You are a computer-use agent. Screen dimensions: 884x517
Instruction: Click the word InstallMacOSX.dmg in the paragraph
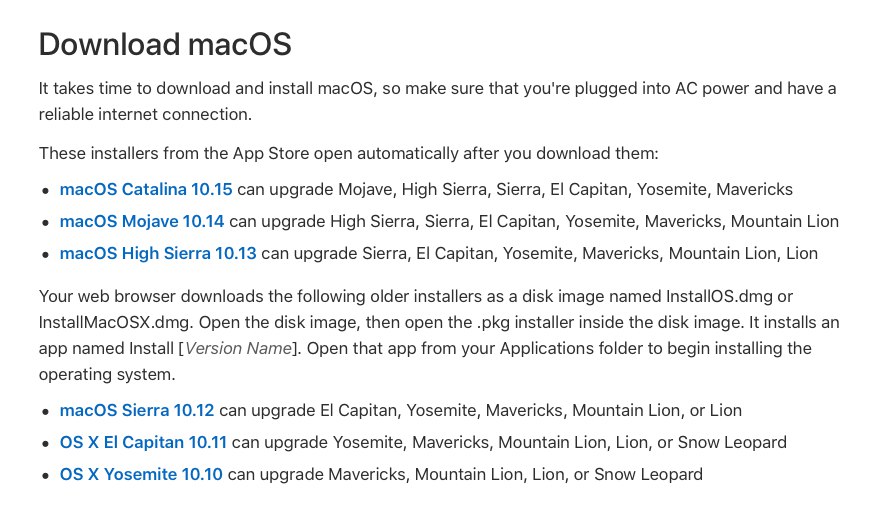(x=116, y=322)
